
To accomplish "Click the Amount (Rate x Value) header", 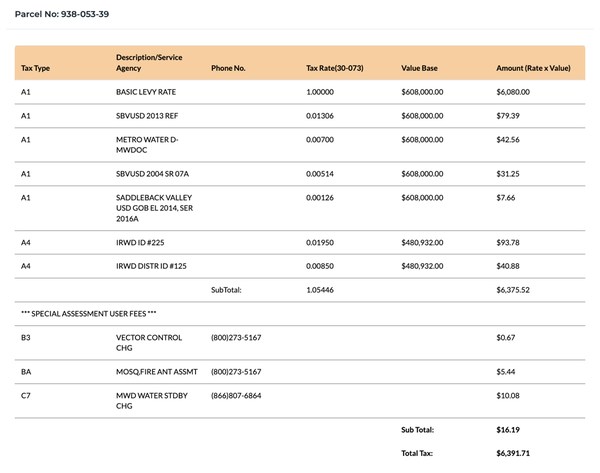I will [533, 68].
